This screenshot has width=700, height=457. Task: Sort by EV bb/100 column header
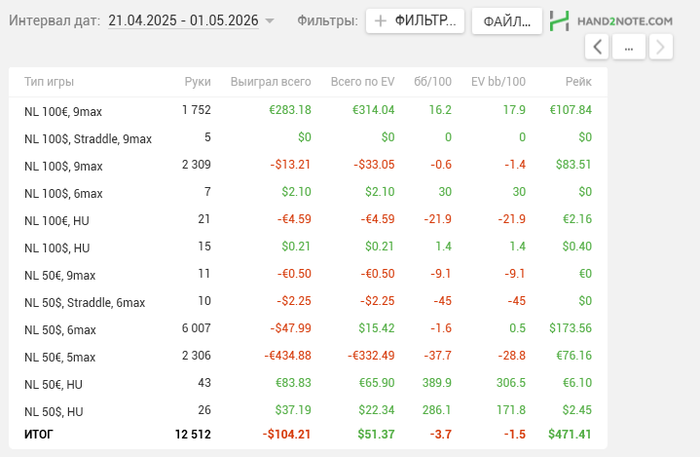[497, 82]
